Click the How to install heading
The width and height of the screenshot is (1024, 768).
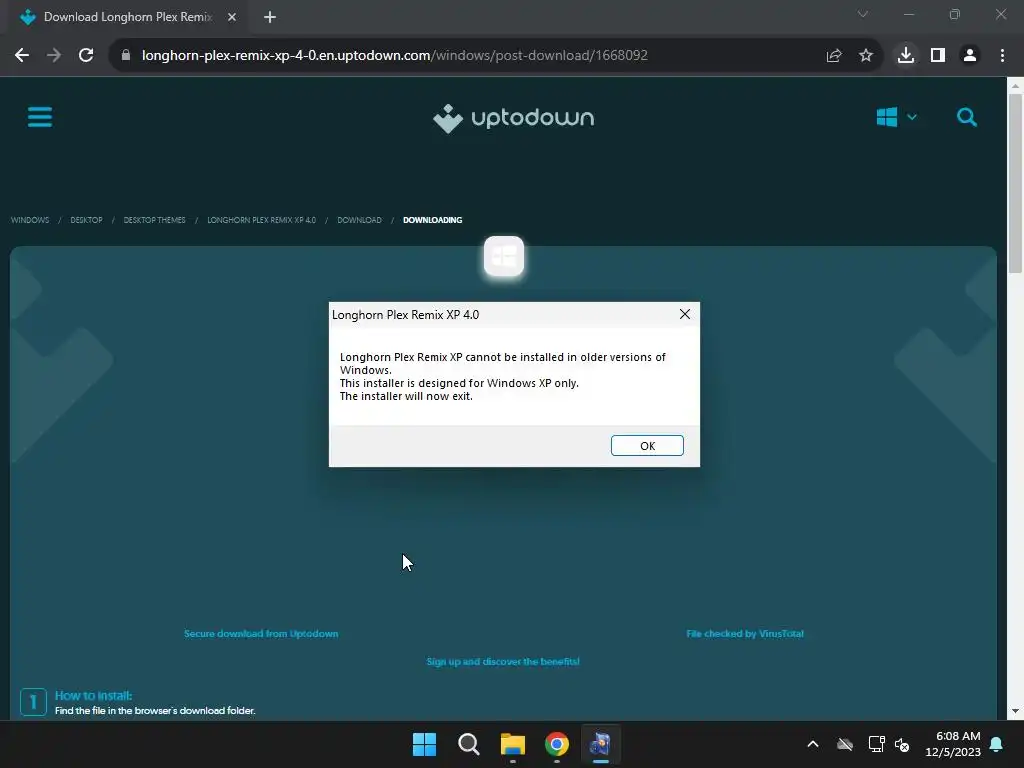93,696
